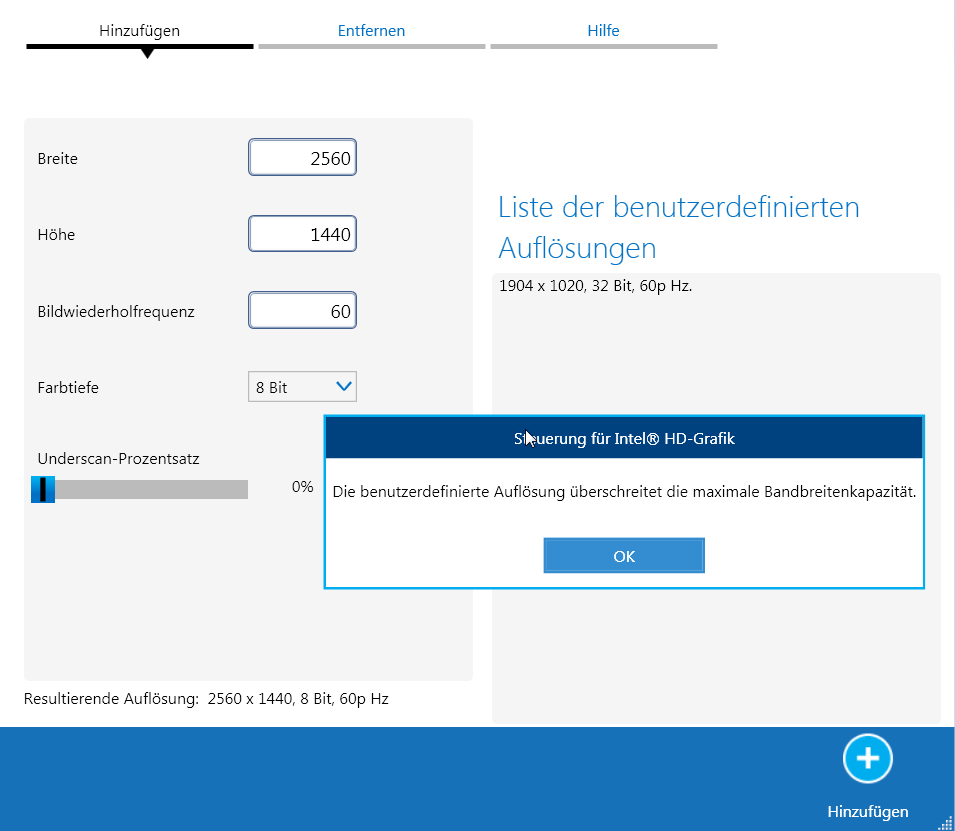Click inside the Höhe input box
This screenshot has width=955, height=831.
[302, 233]
